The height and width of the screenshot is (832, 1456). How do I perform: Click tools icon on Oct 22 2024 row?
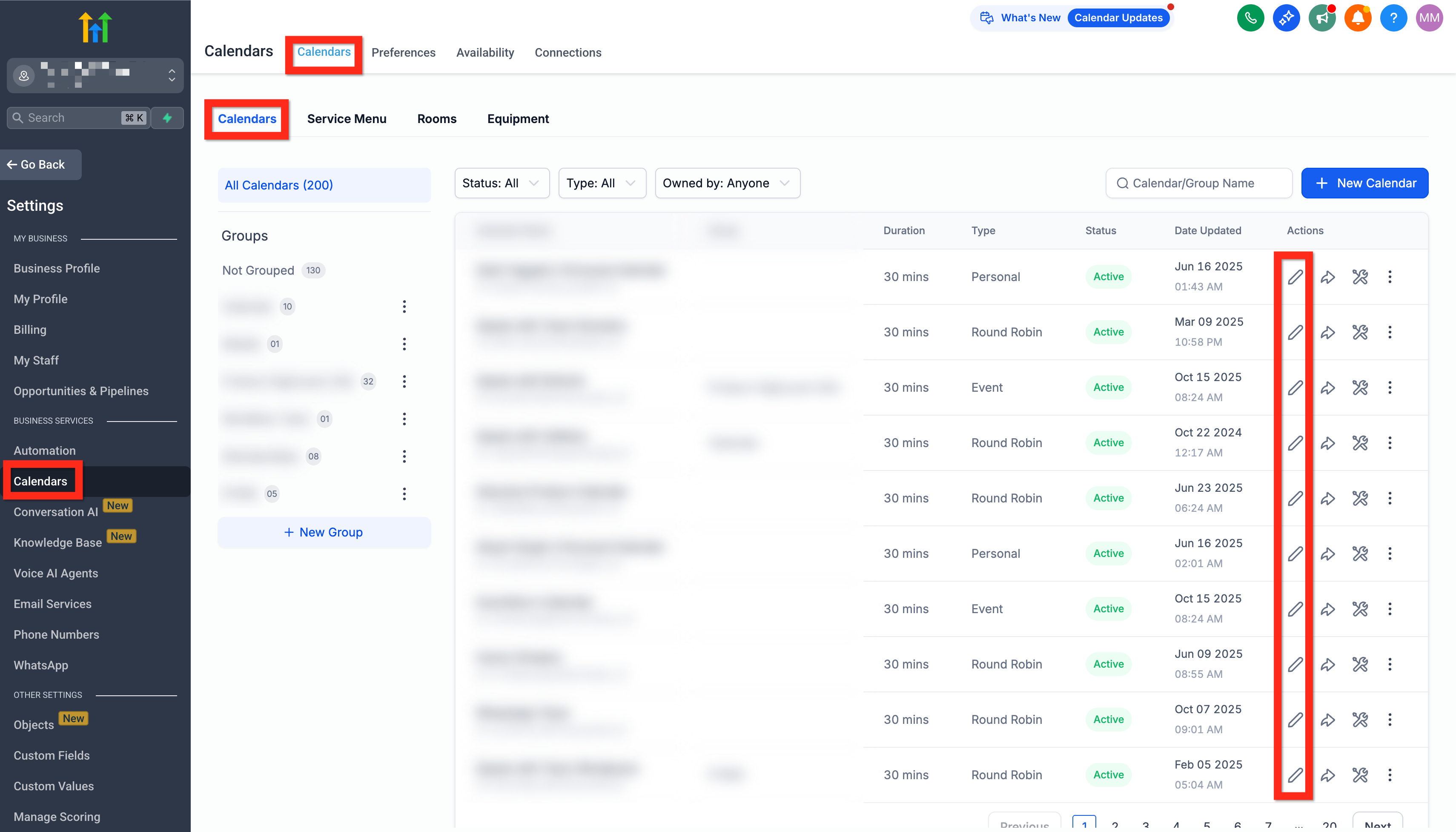[1359, 443]
